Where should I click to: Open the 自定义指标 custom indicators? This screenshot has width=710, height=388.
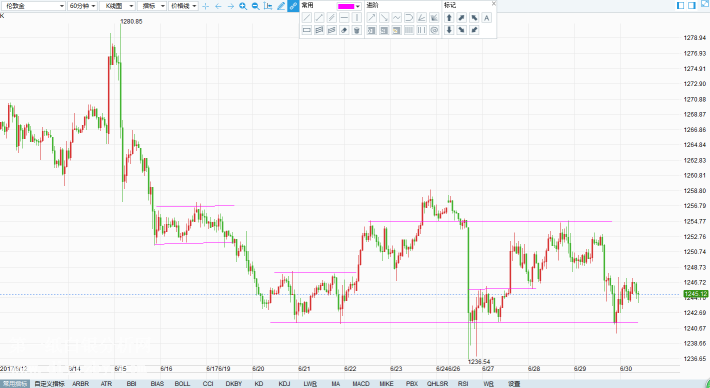point(49,384)
